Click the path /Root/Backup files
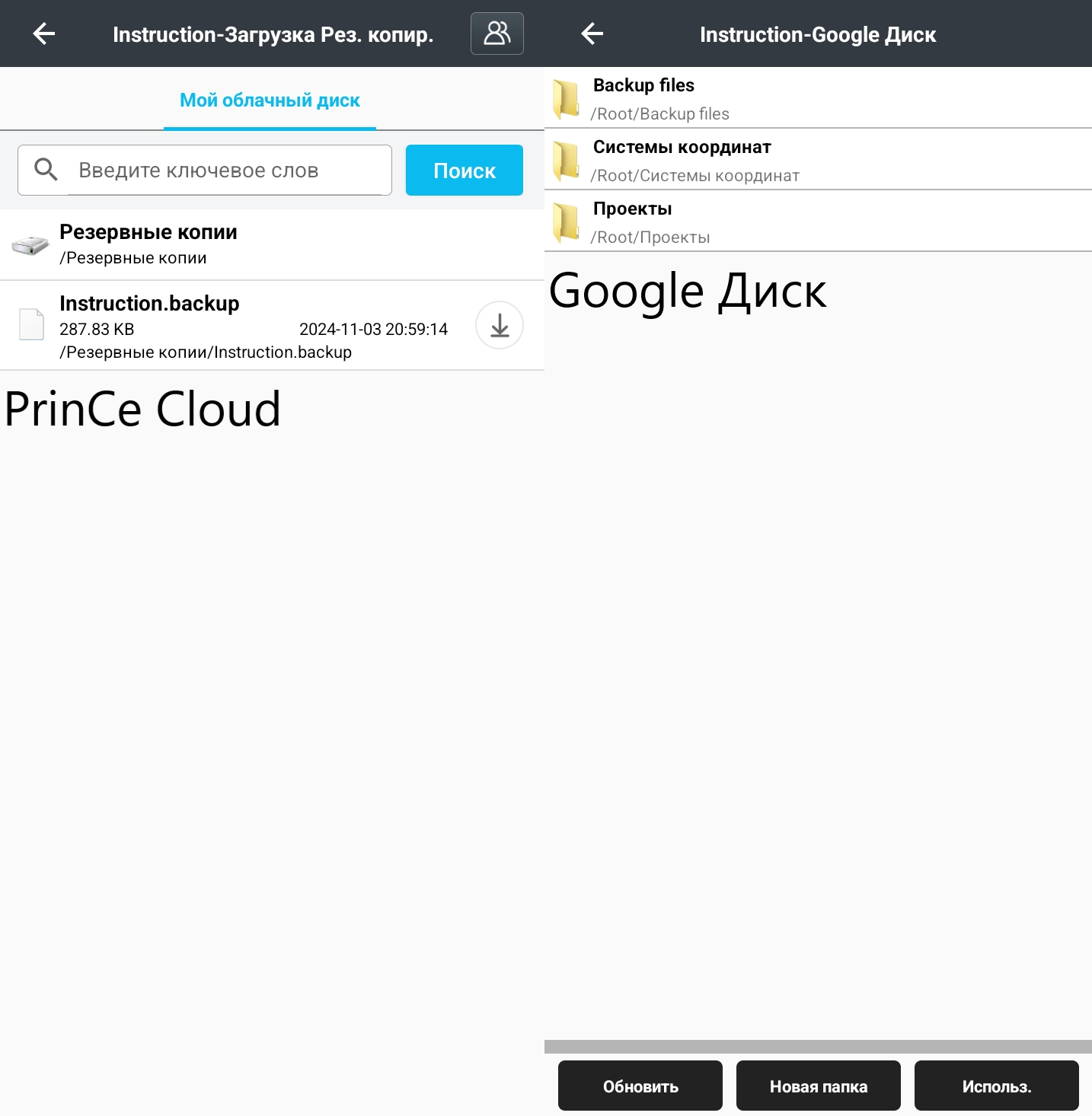Image resolution: width=1092 pixels, height=1116 pixels. (660, 114)
